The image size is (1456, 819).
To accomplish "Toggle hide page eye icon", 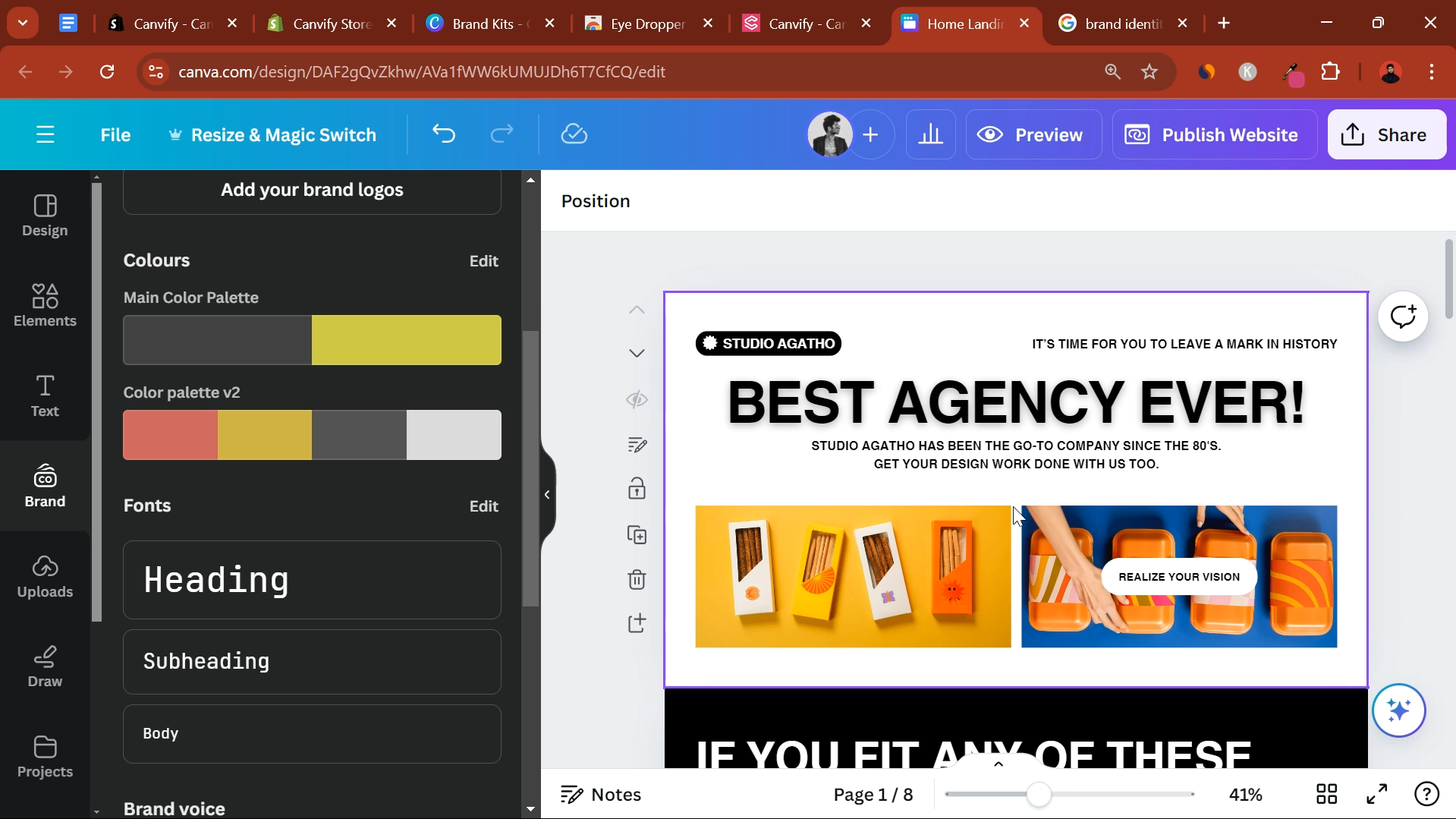I will [637, 400].
